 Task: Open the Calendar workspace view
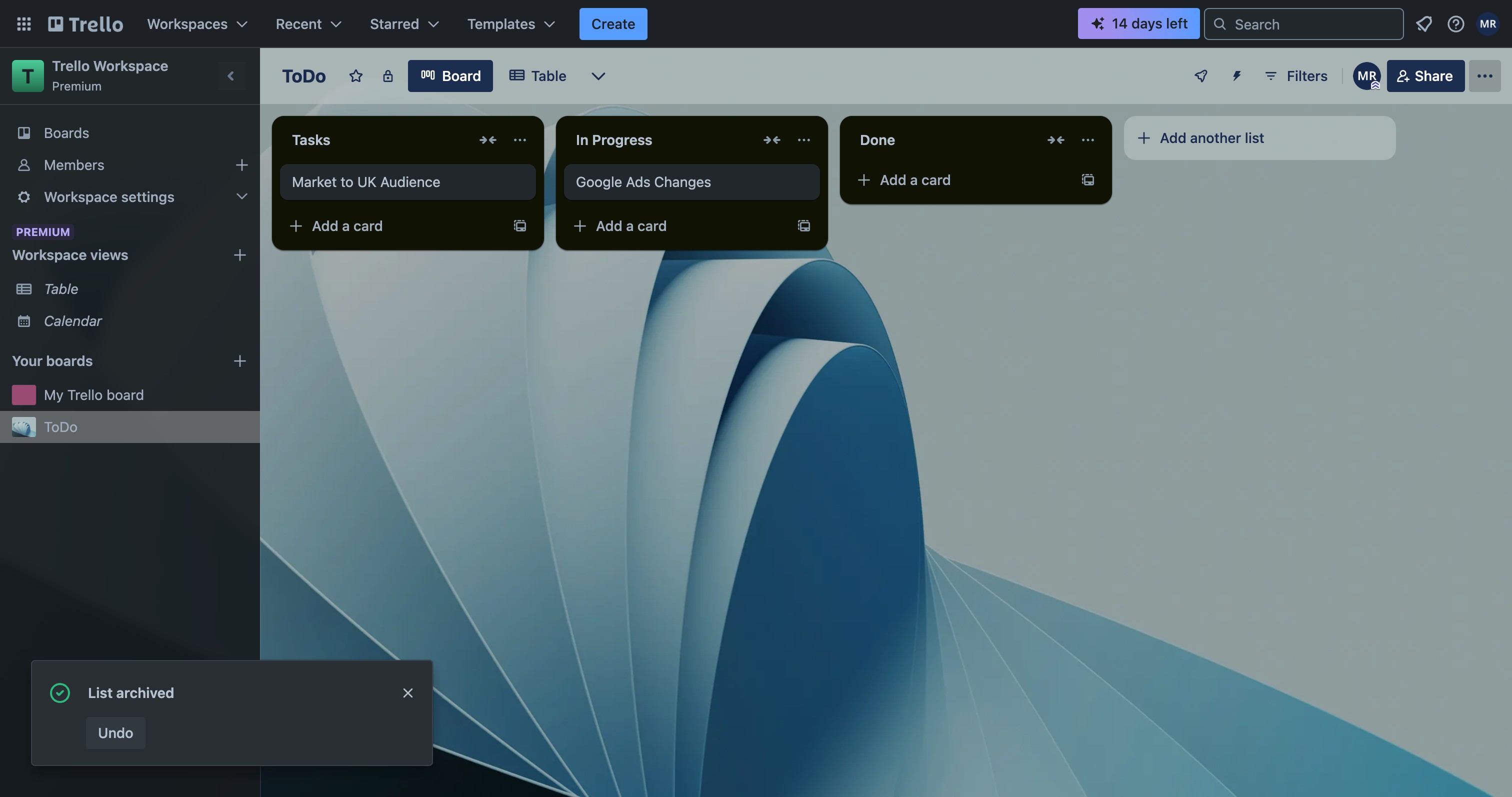[x=129, y=321]
